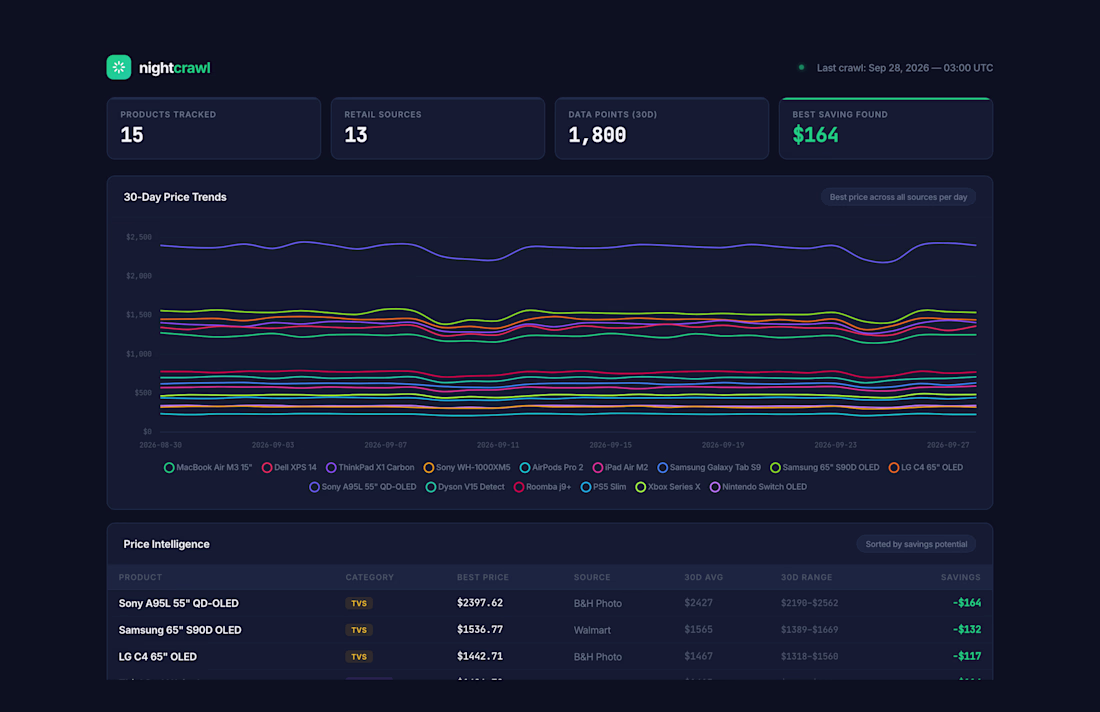1100x712 pixels.
Task: Click the 30-Day Price Trends heading
Action: [x=175, y=197]
